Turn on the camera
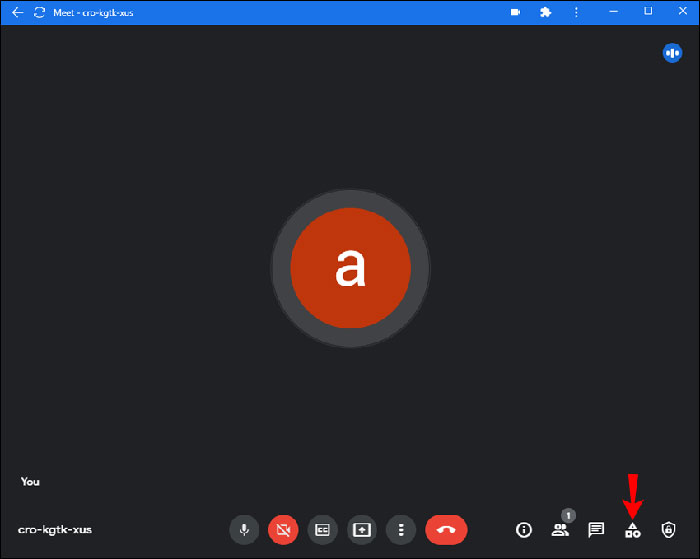The height and width of the screenshot is (559, 700). [283, 529]
